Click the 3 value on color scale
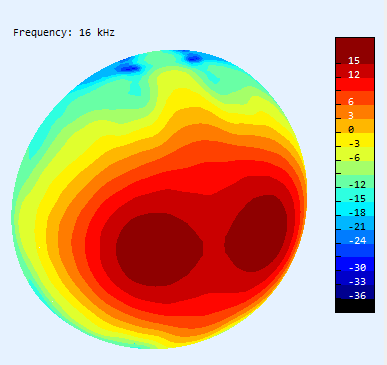 pyautogui.click(x=351, y=116)
